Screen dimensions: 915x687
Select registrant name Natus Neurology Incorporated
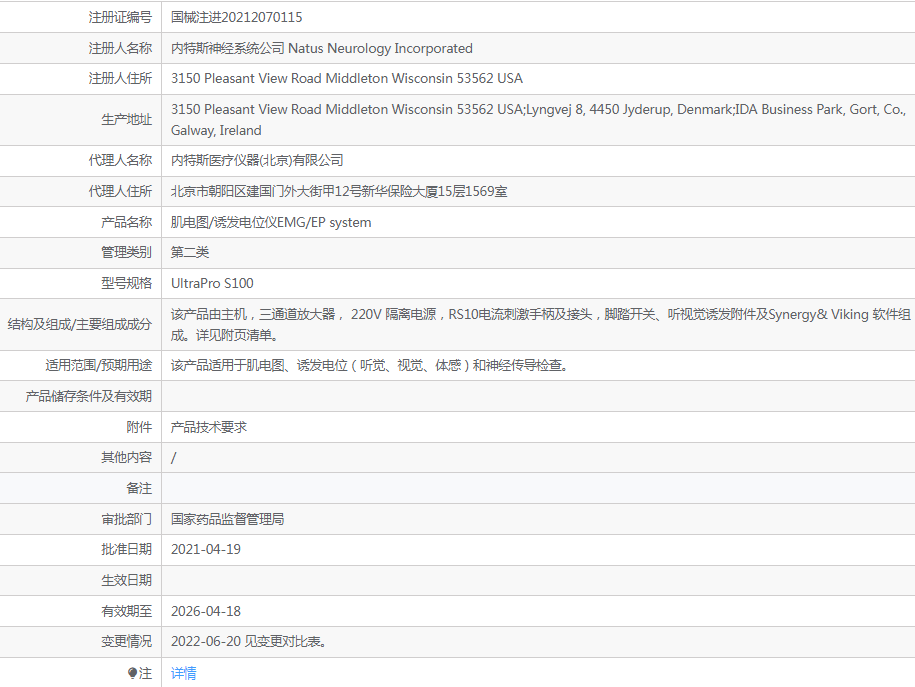point(380,48)
